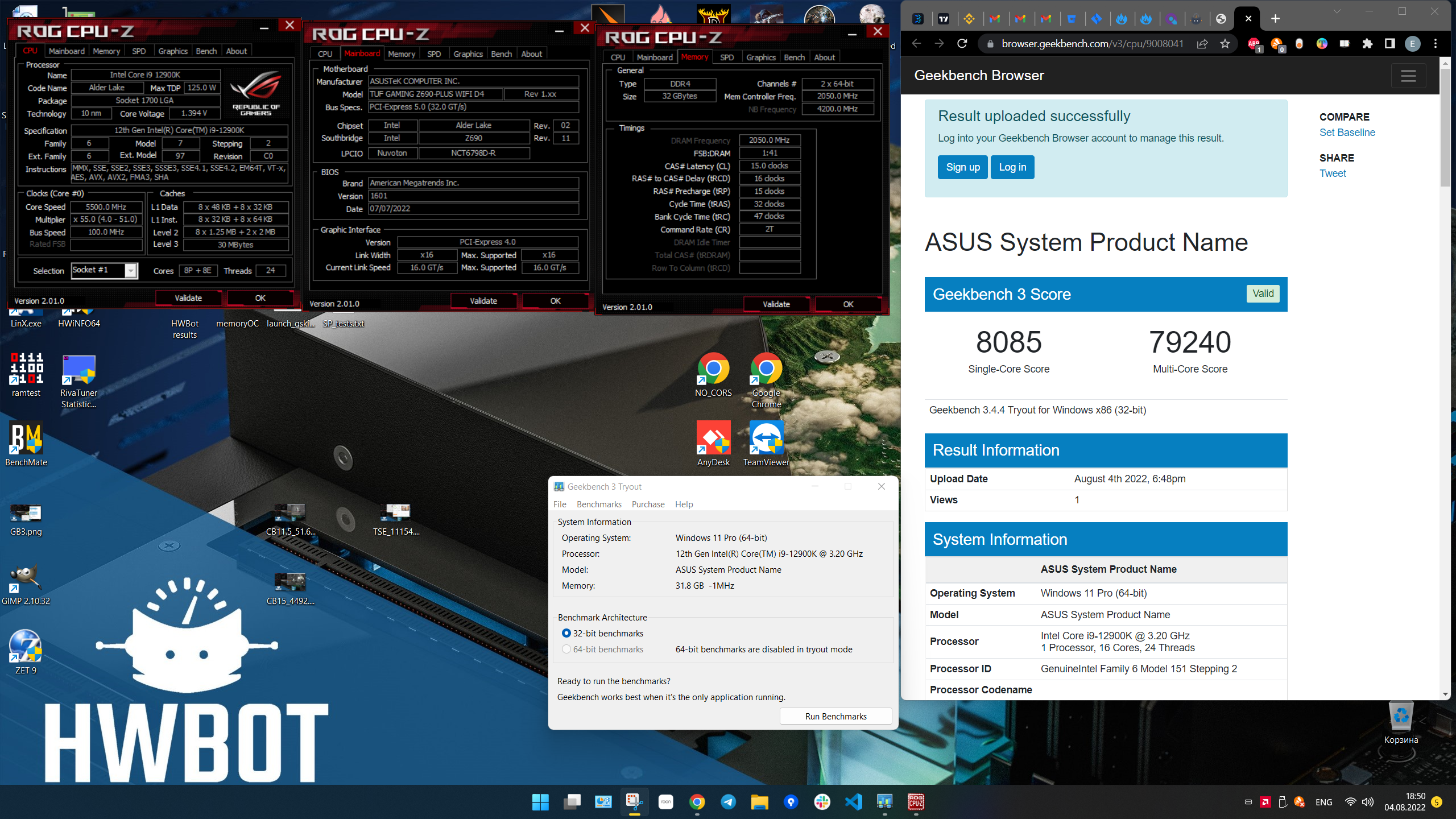Click Set Baseline link
The image size is (1456, 819).
pos(1347,132)
